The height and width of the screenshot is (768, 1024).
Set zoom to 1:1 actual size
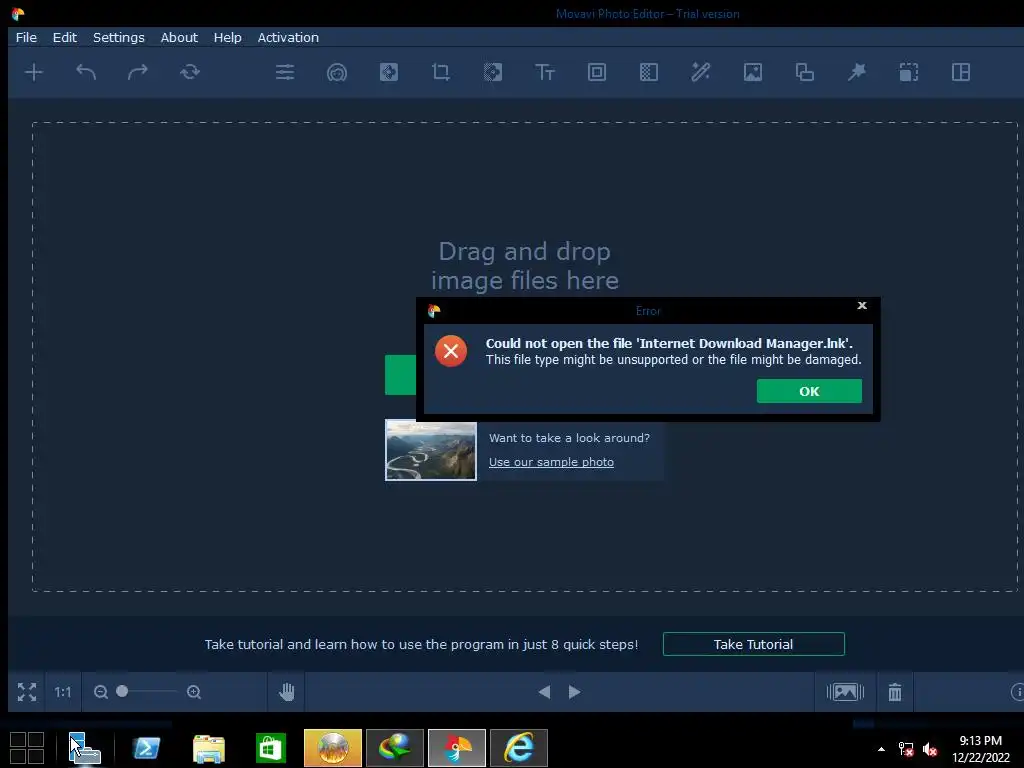[x=63, y=692]
